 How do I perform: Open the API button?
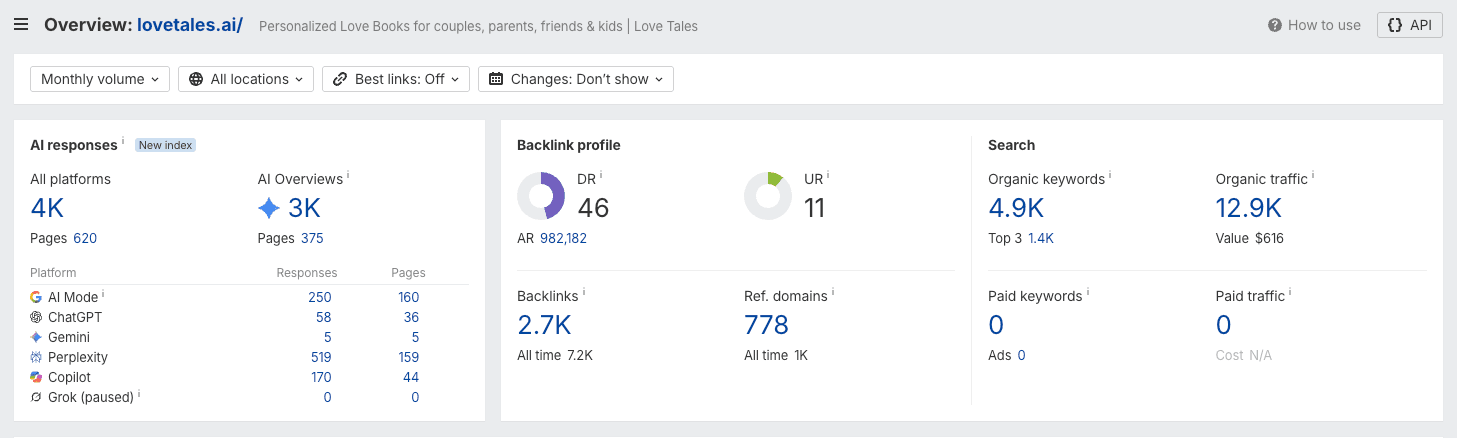[x=1409, y=25]
